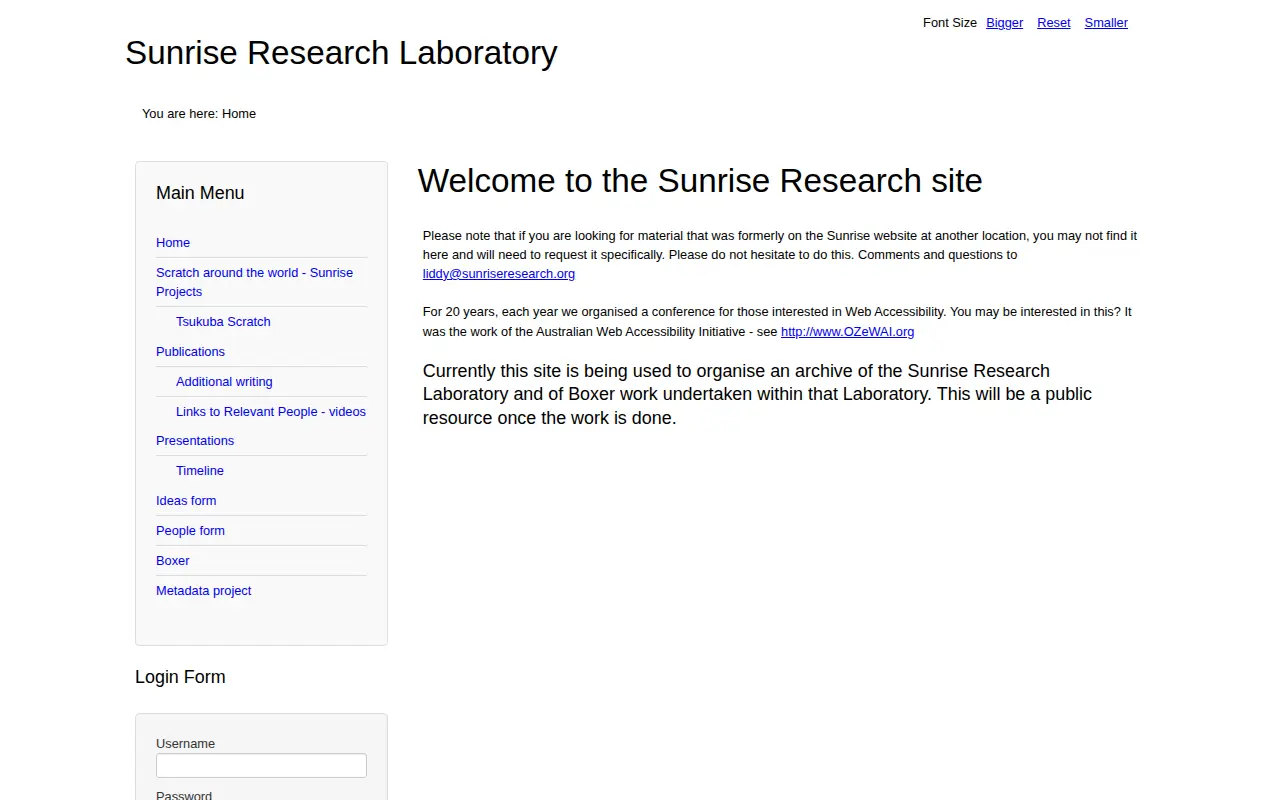The height and width of the screenshot is (800, 1280).
Task: Open the Publications menu link
Action: tap(190, 352)
